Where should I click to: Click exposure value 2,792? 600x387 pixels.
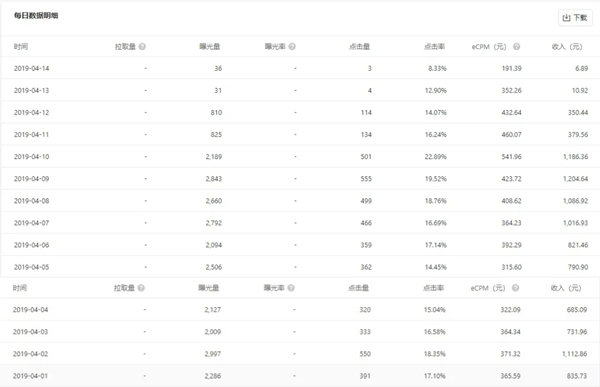click(x=214, y=223)
